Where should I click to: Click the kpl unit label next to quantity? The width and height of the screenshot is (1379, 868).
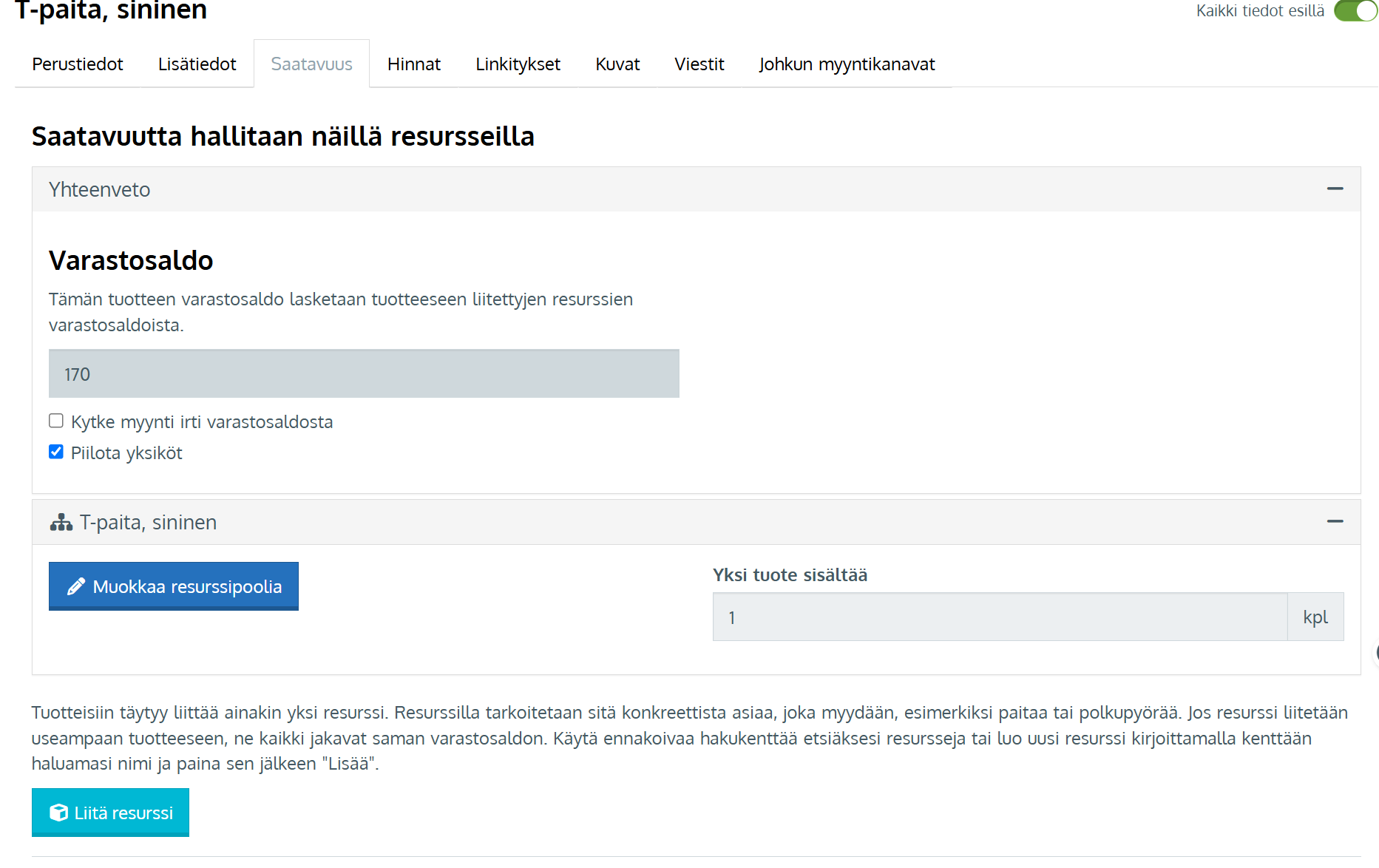coord(1315,617)
